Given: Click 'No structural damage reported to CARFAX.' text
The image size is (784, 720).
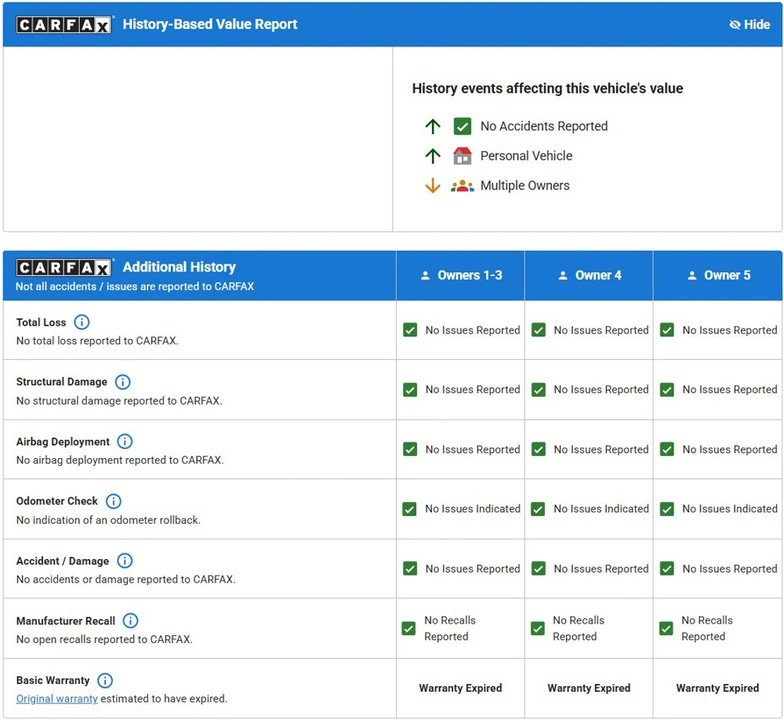Looking at the screenshot, I should (119, 401).
